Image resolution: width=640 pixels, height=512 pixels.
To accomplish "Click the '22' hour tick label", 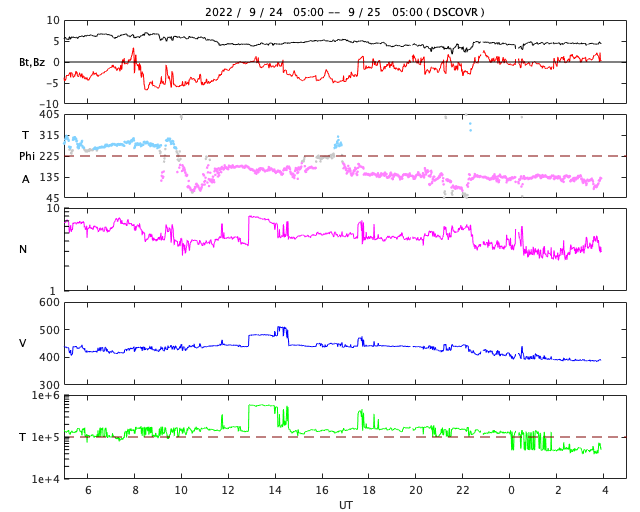I will tap(463, 490).
